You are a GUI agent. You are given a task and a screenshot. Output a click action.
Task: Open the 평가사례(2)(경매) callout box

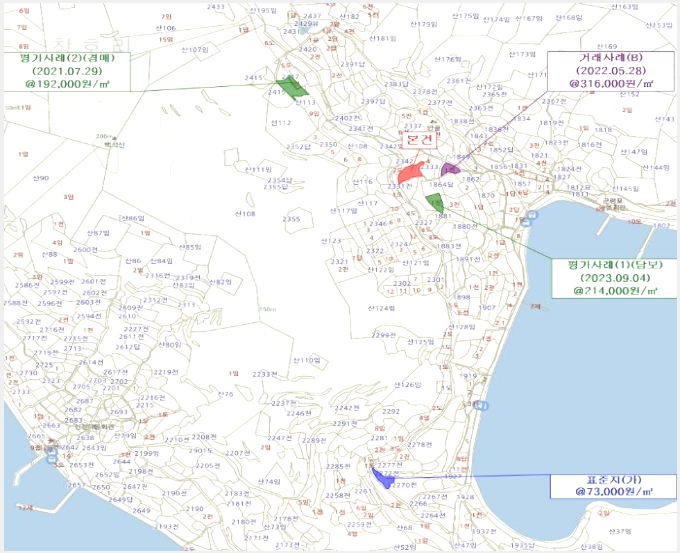[x=66, y=72]
